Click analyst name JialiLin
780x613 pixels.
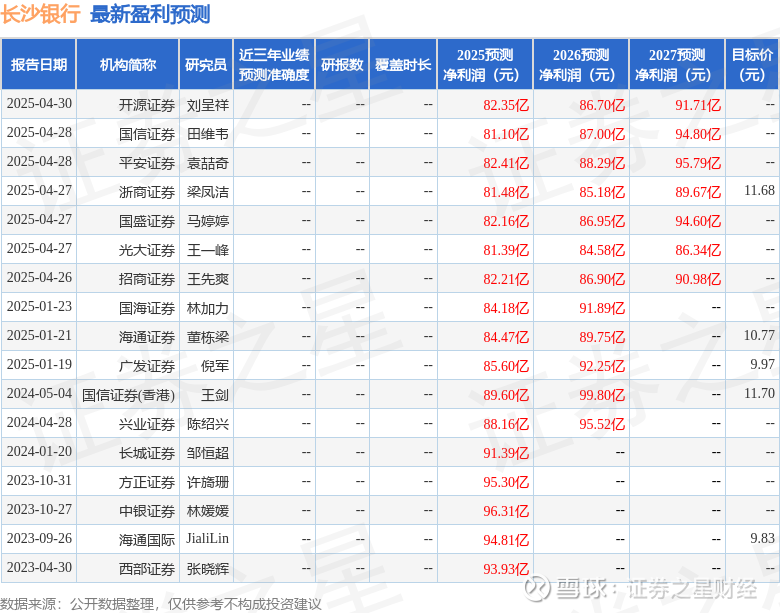[207, 538]
